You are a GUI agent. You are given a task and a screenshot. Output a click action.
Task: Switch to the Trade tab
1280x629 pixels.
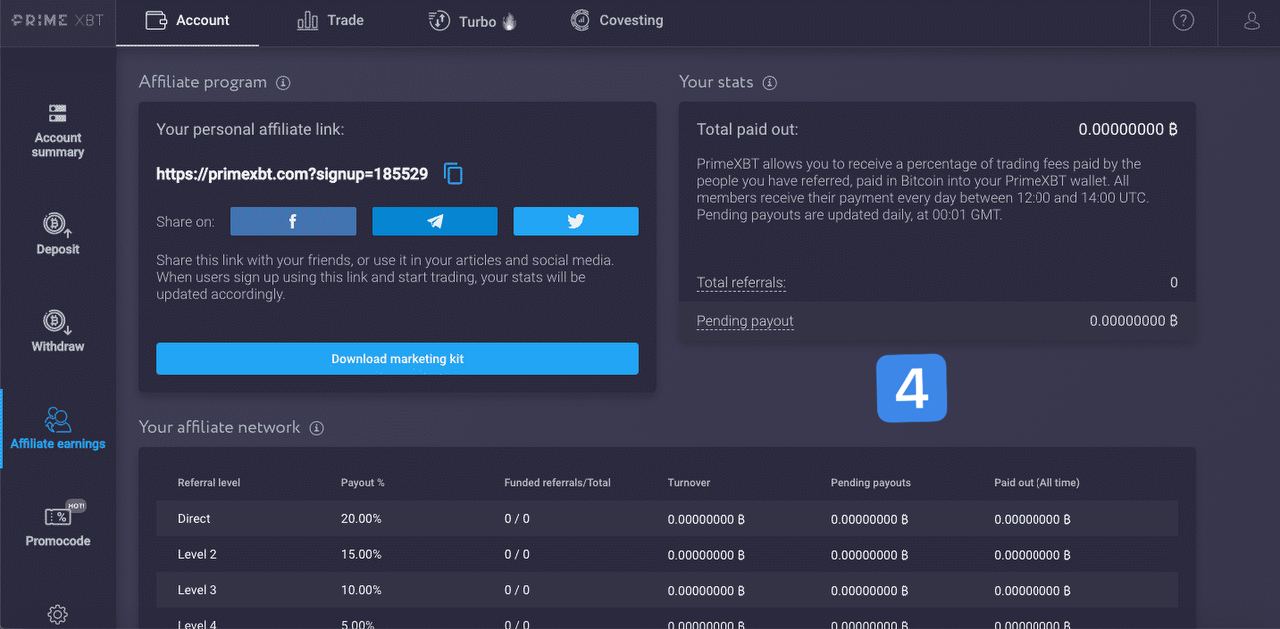tap(330, 20)
